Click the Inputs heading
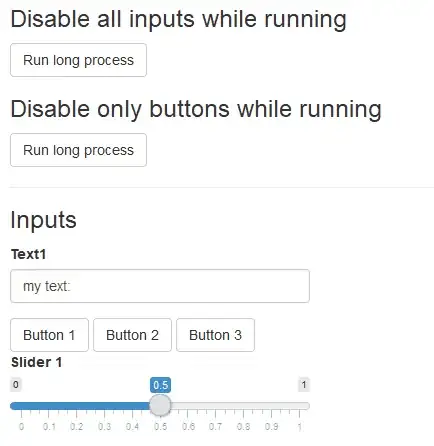Image resolution: width=434 pixels, height=446 pixels. [x=43, y=220]
